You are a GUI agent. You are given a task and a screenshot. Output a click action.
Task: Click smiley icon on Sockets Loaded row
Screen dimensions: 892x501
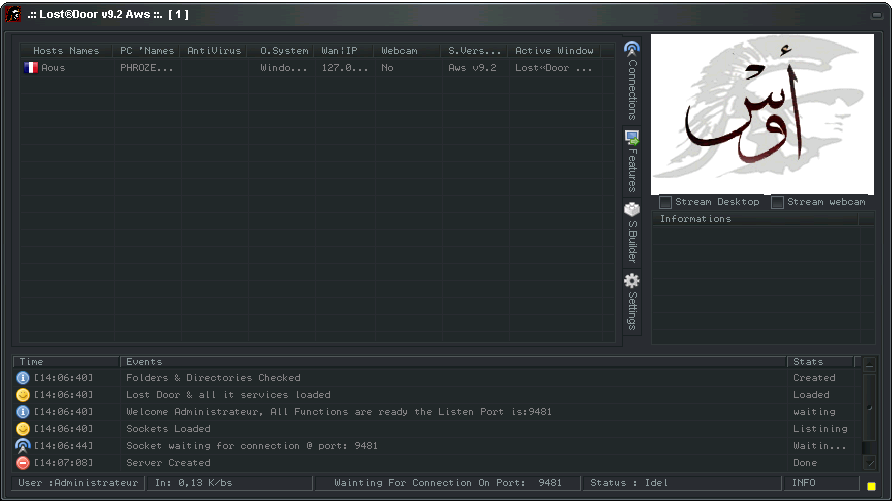(23, 429)
